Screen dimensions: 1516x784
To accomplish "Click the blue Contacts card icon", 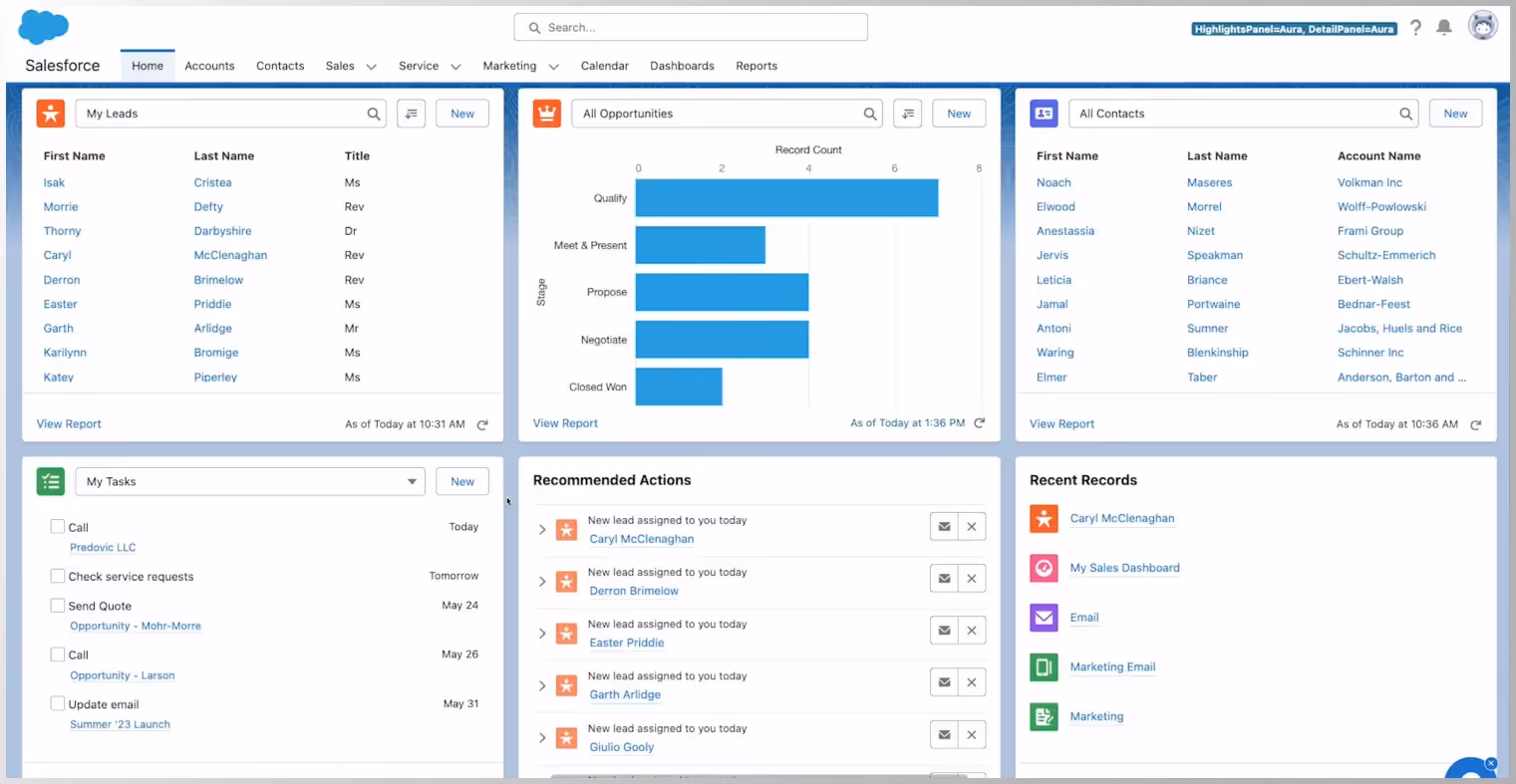I will 1044,114.
